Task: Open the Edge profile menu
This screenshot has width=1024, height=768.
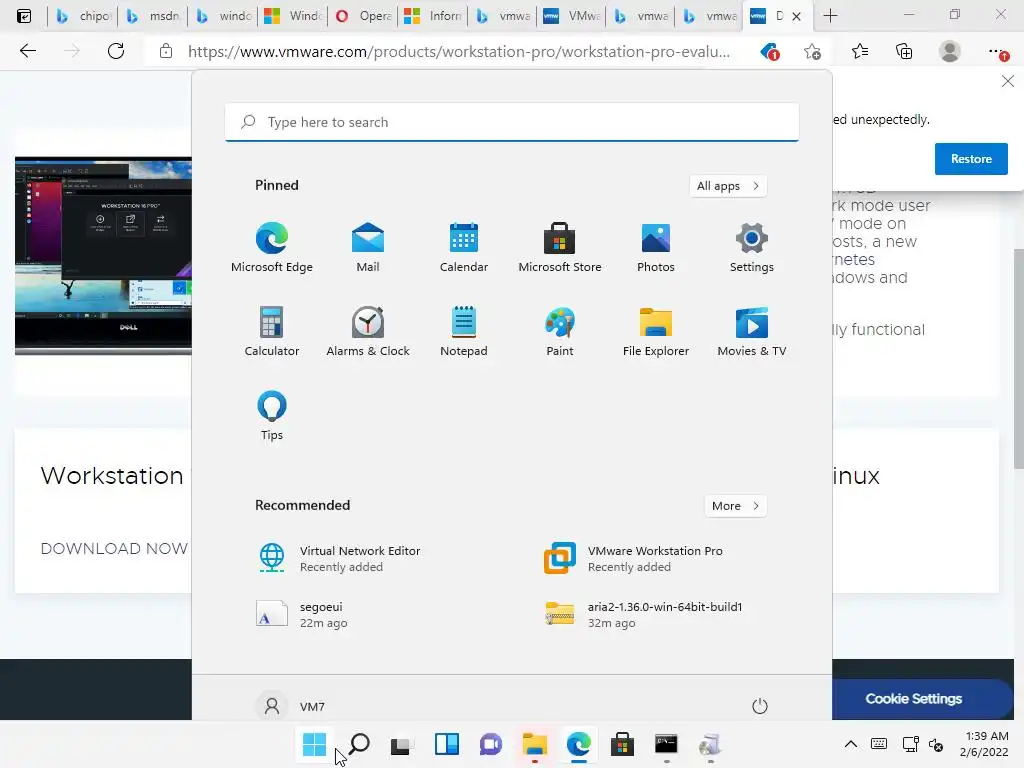Action: (950, 51)
